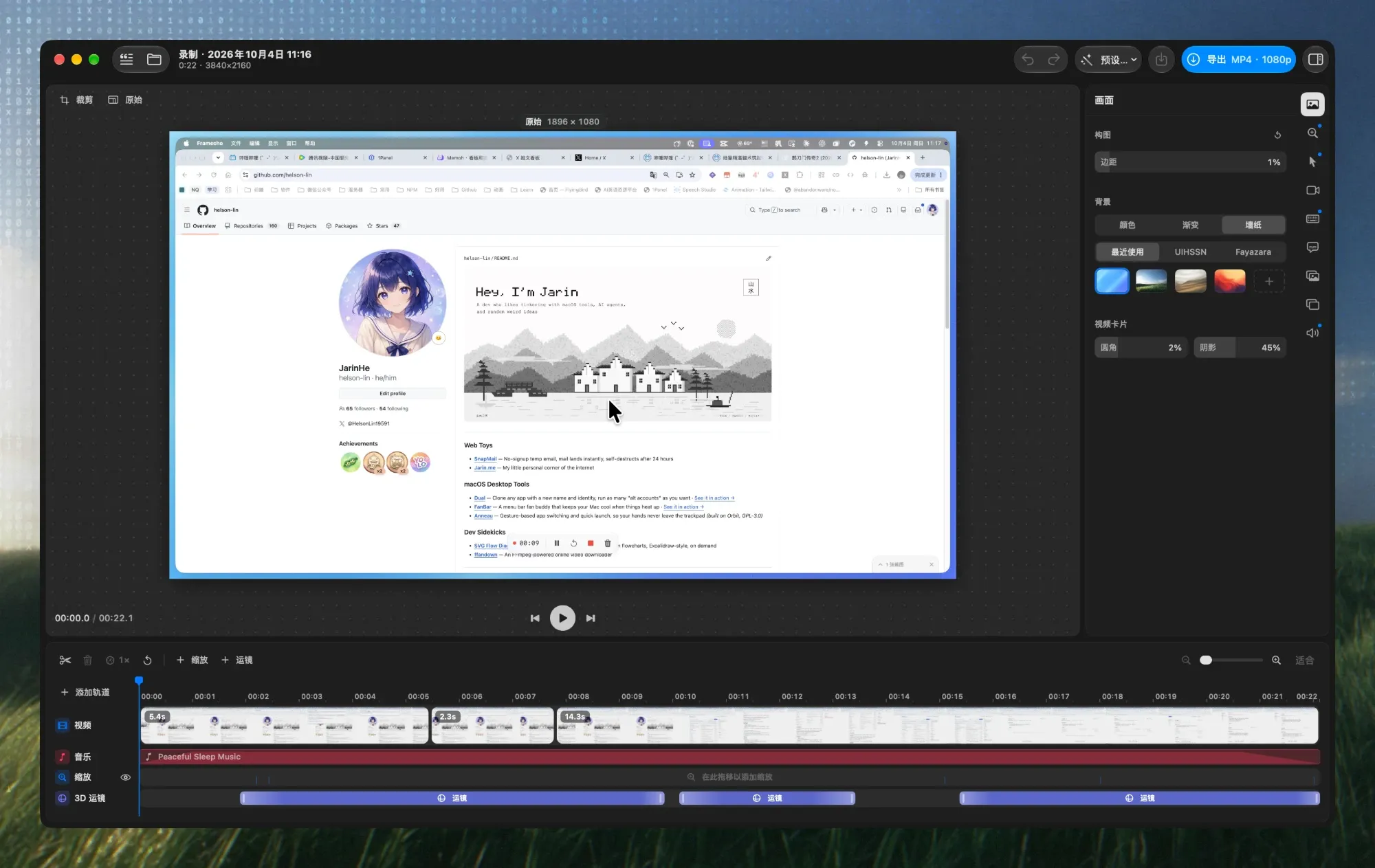Open the 预设 presets dropdown
The image size is (1375, 868).
click(x=1108, y=60)
